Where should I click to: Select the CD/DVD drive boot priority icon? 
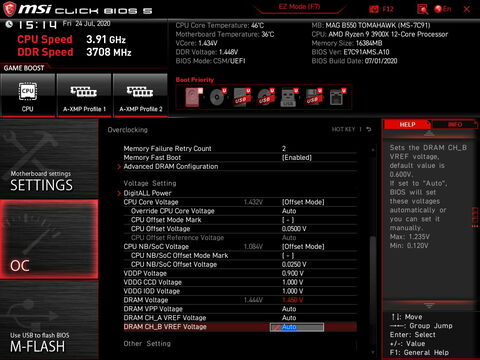tap(218, 97)
